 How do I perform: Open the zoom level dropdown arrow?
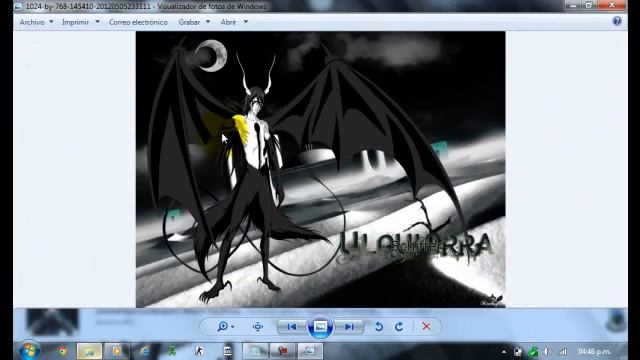coord(233,327)
